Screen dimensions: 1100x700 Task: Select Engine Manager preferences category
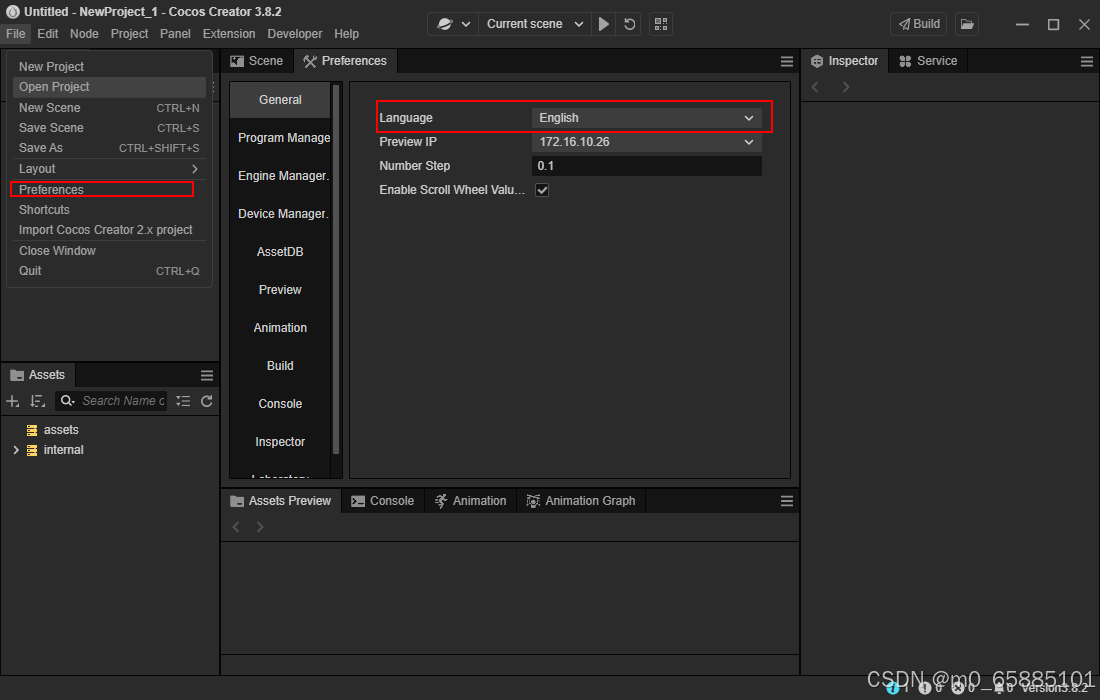coord(280,175)
